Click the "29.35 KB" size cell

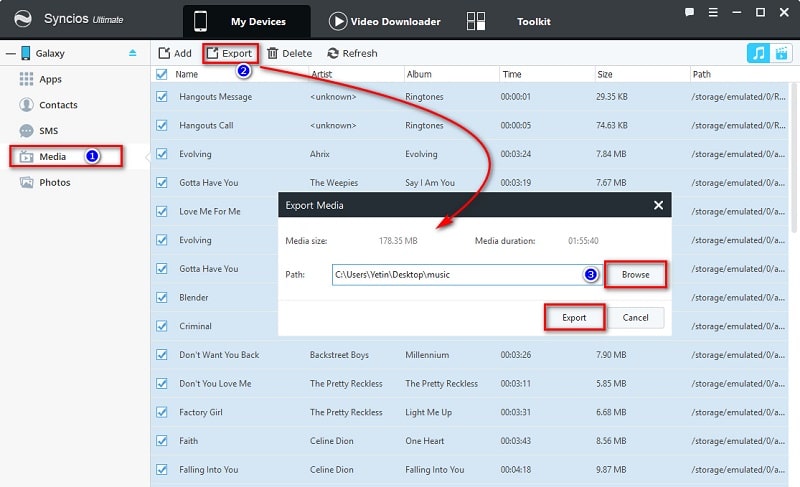612,96
